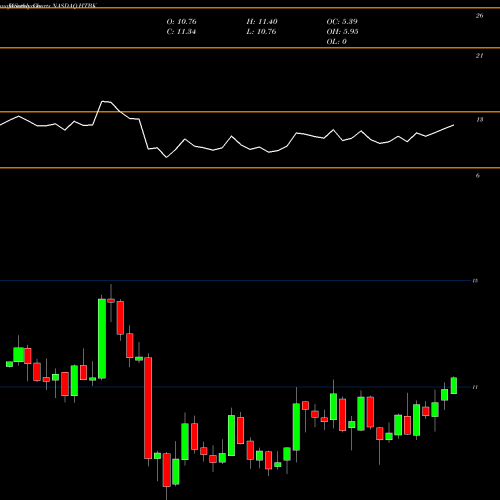Click the indicator axis label 21
The width and height of the screenshot is (500, 500).
[479, 56]
